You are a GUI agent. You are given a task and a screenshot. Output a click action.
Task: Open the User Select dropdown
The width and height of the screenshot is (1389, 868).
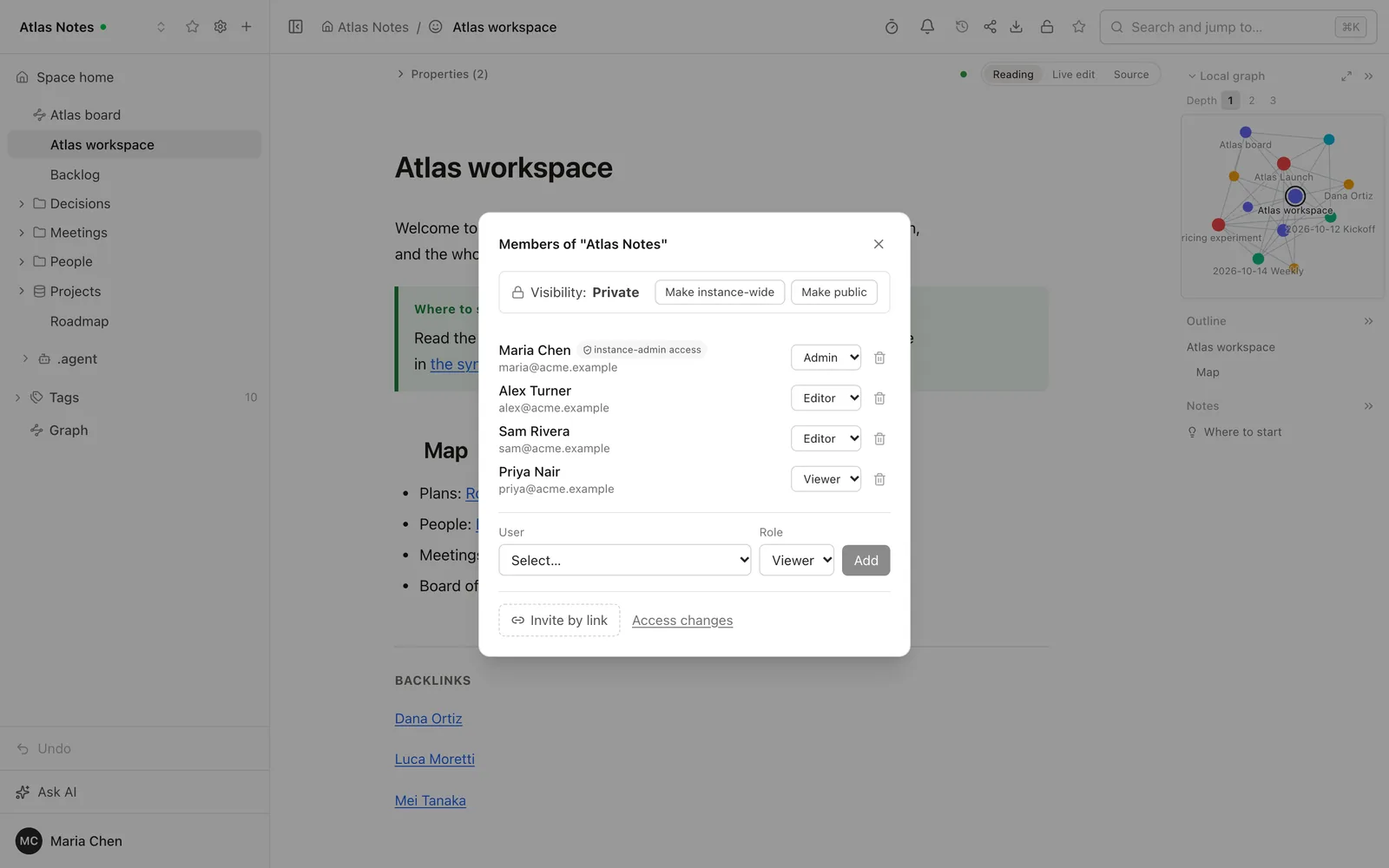tap(625, 560)
